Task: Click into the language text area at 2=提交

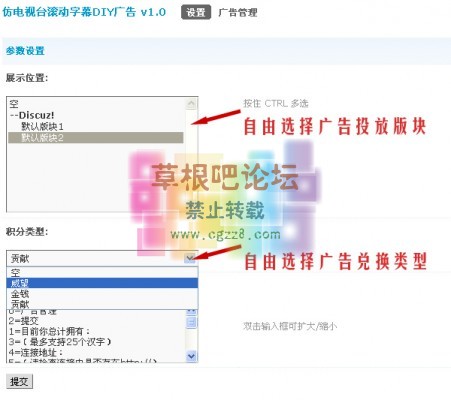Action: pos(24,321)
